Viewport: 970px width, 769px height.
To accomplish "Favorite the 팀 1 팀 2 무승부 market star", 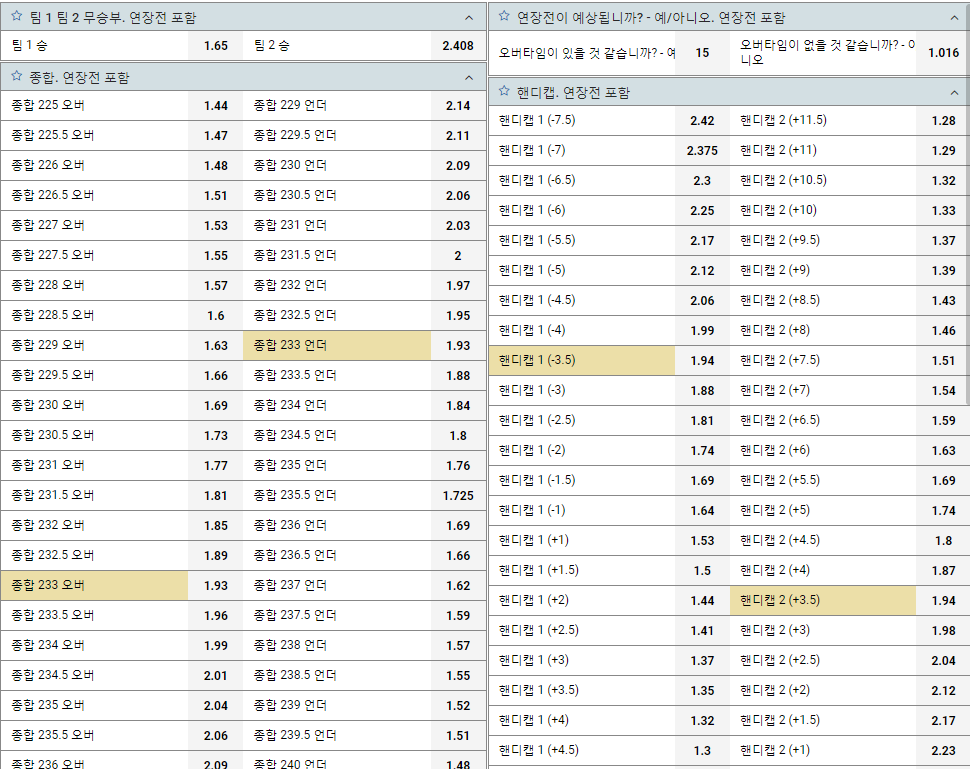I will point(17,17).
